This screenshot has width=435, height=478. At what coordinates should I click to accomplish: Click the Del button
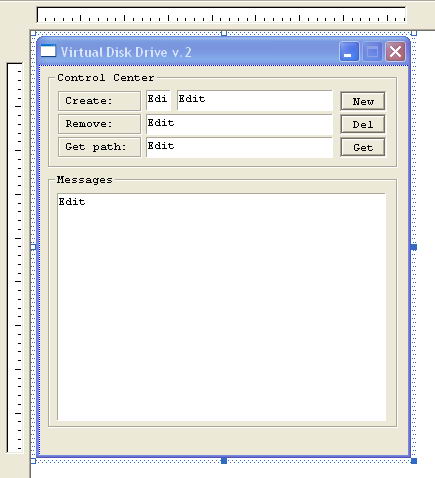coord(363,124)
